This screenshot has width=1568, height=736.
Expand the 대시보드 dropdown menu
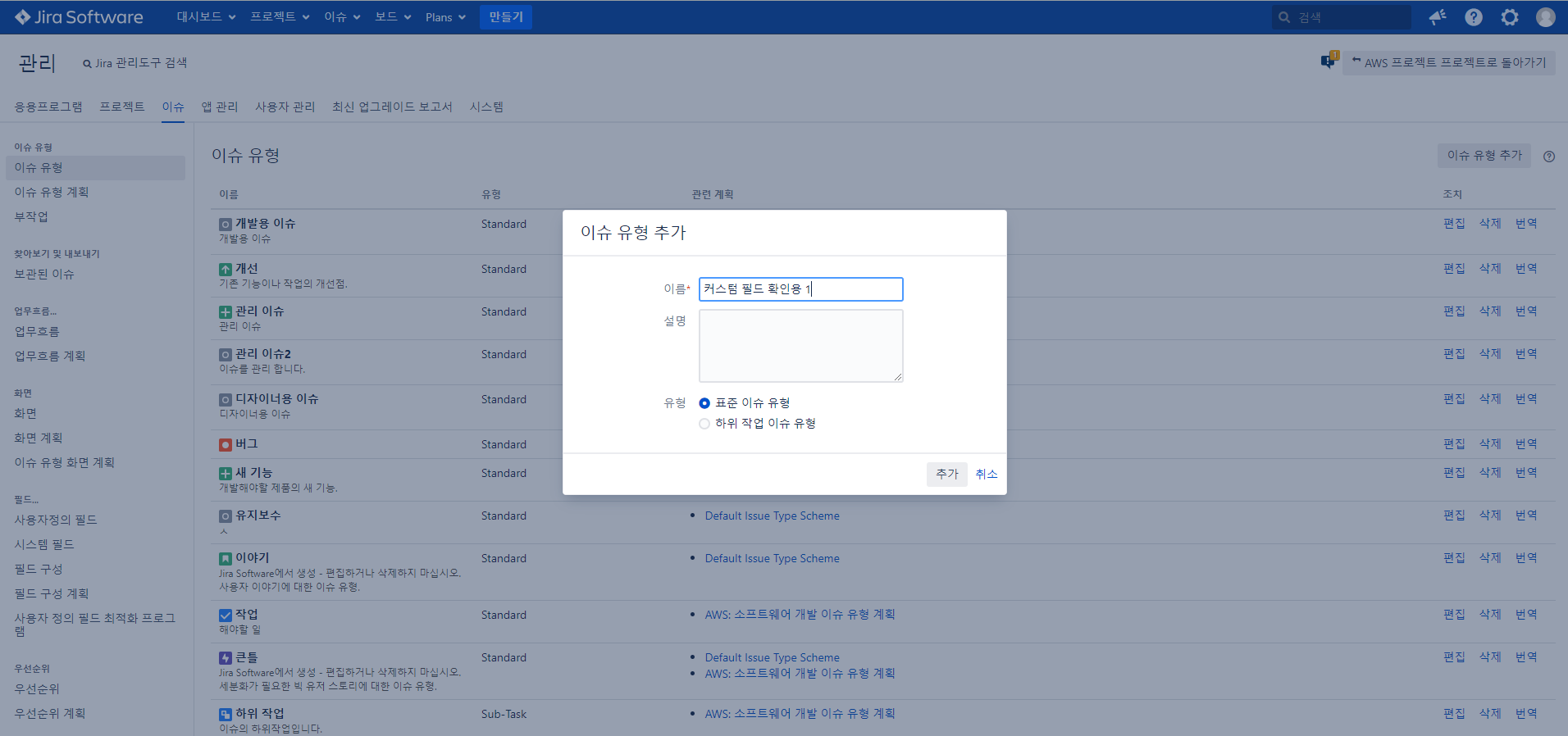tap(206, 17)
